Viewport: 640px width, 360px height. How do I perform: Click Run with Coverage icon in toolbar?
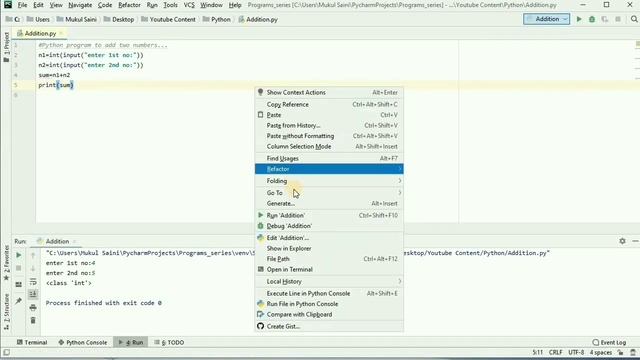tap(605, 19)
